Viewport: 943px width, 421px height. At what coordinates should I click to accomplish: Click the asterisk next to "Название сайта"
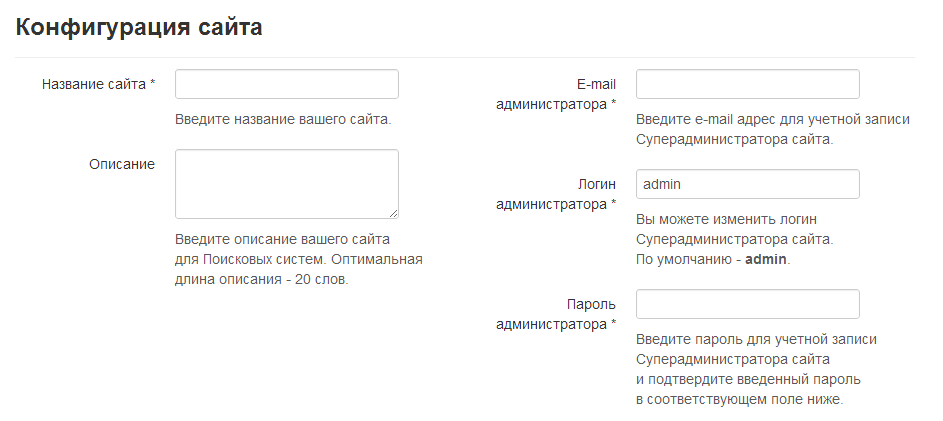pos(153,84)
